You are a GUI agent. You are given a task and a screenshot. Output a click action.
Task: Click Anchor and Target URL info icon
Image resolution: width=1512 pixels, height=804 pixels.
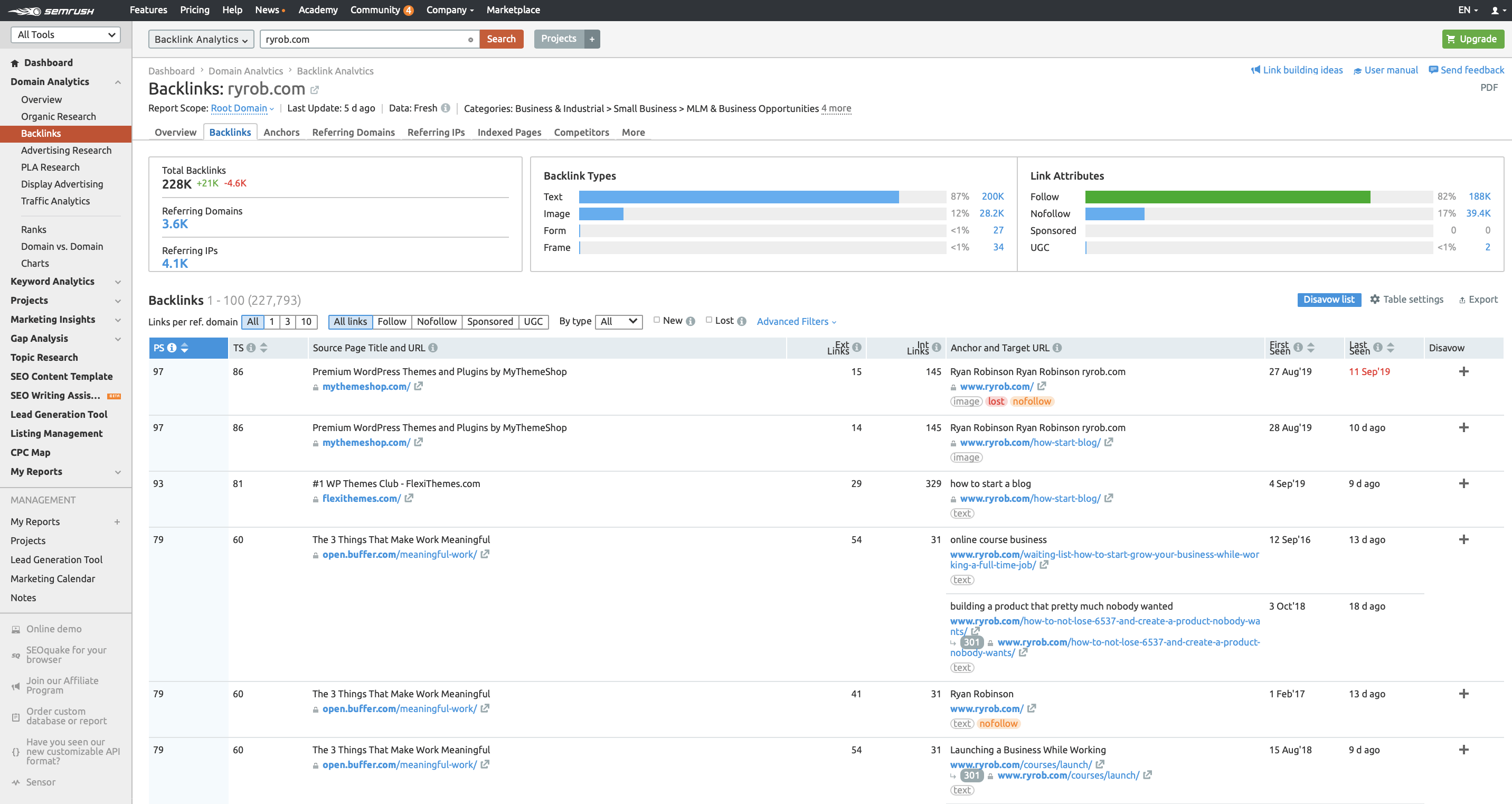click(1057, 348)
